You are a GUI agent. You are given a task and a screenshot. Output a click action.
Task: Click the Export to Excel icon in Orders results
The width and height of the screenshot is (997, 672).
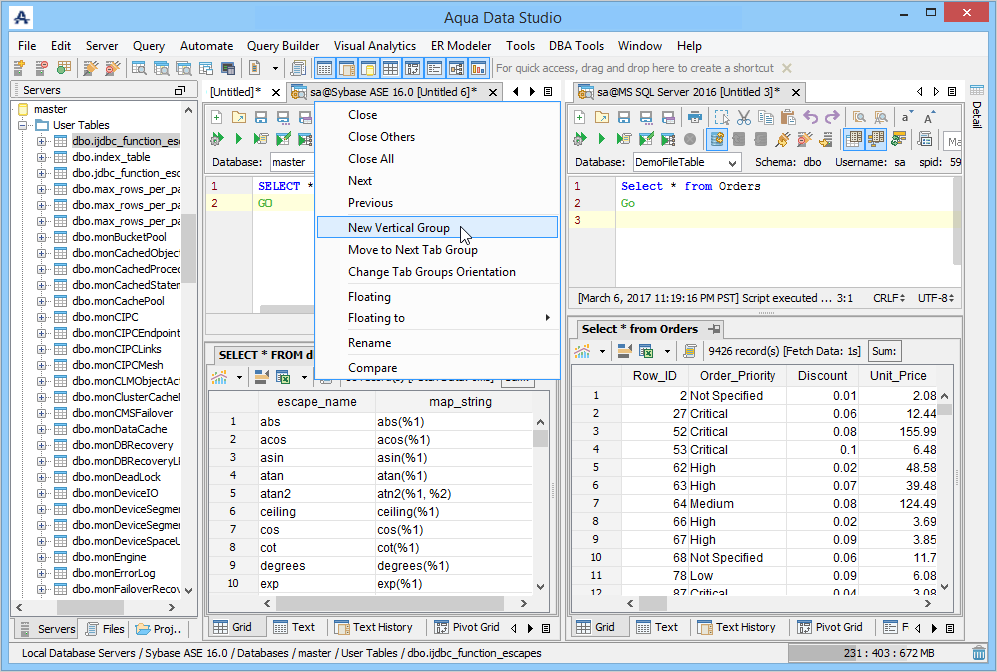646,351
